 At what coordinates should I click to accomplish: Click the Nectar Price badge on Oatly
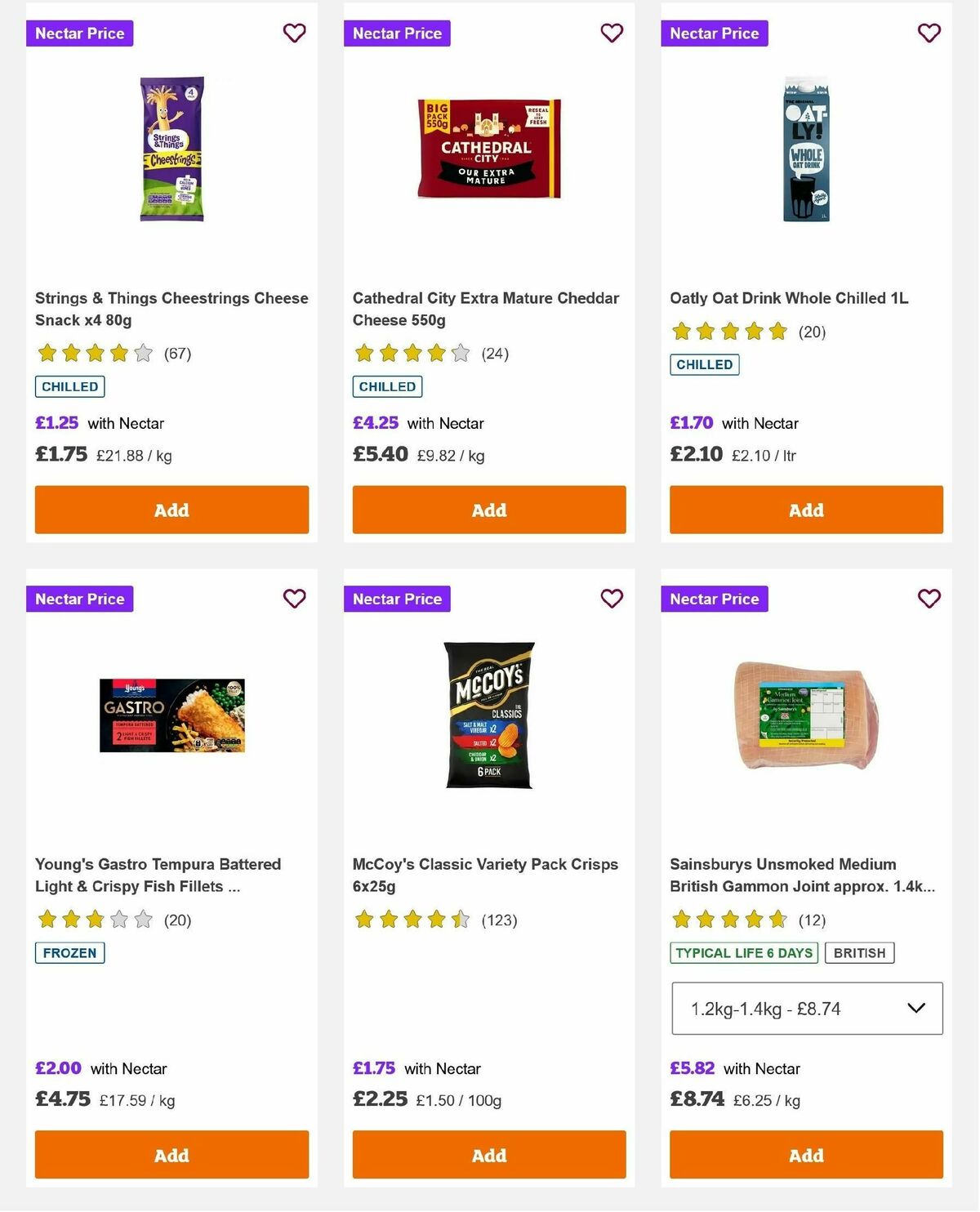pos(715,33)
